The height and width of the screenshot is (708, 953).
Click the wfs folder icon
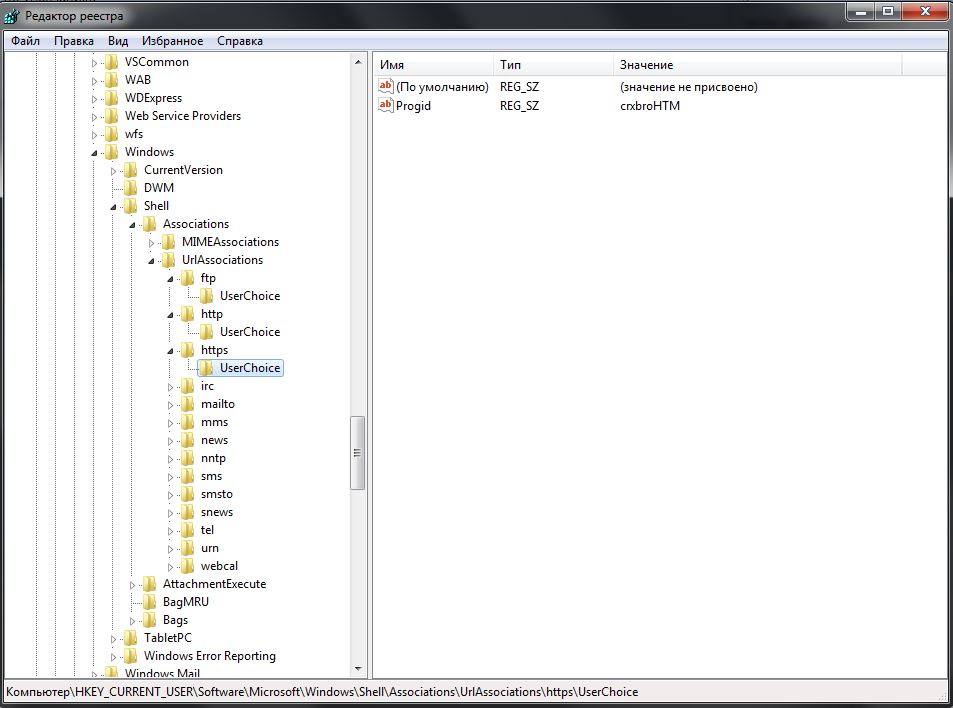point(111,134)
